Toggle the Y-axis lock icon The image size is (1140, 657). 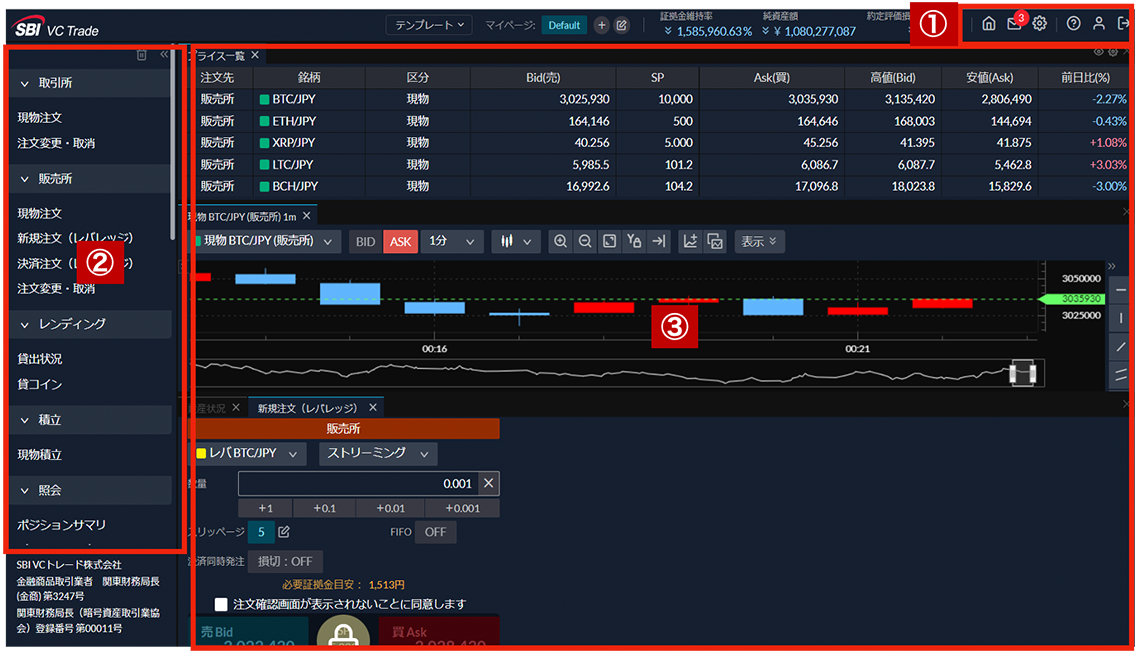coord(634,241)
